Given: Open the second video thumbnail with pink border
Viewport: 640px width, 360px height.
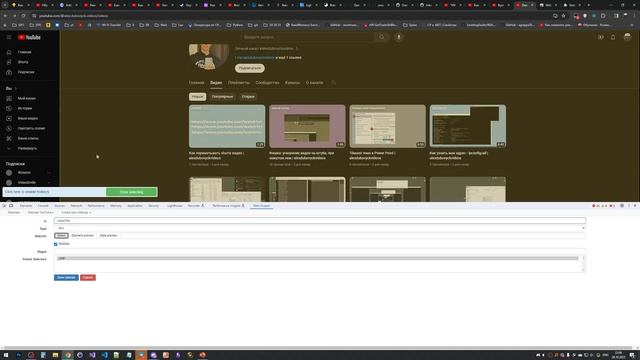Looking at the screenshot, I should coord(307,126).
